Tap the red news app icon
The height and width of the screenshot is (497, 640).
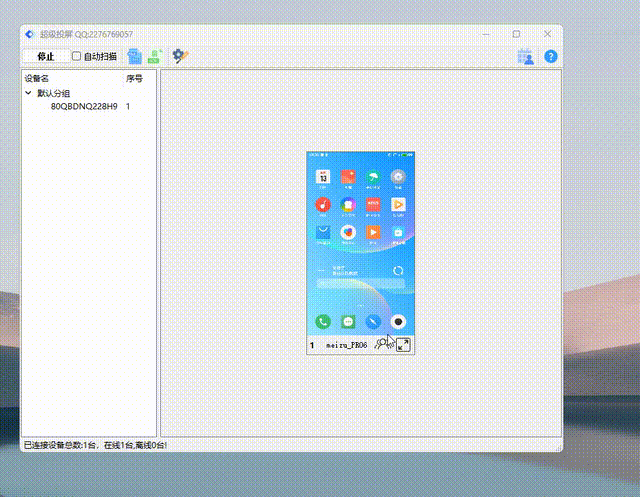click(373, 204)
